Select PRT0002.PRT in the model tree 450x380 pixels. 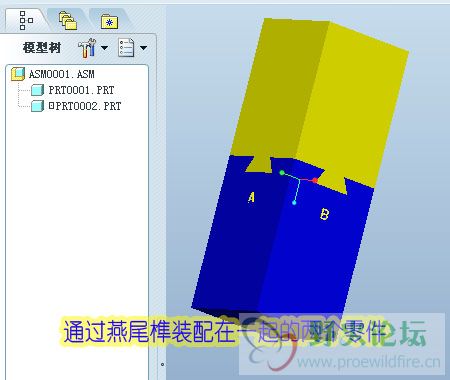click(88, 106)
